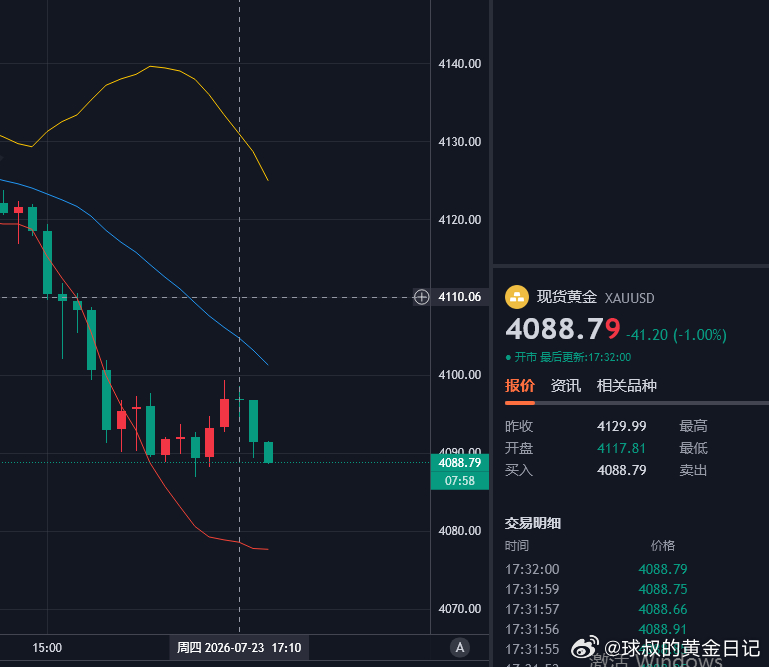Click the 17:32:00 trade row time
The width and height of the screenshot is (769, 667).
532,569
